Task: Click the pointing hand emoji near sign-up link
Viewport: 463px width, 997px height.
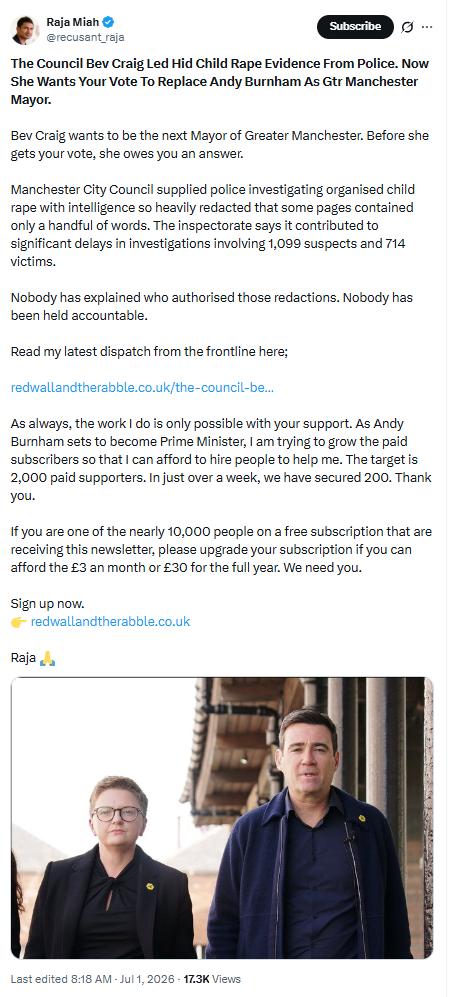Action: click(x=18, y=621)
